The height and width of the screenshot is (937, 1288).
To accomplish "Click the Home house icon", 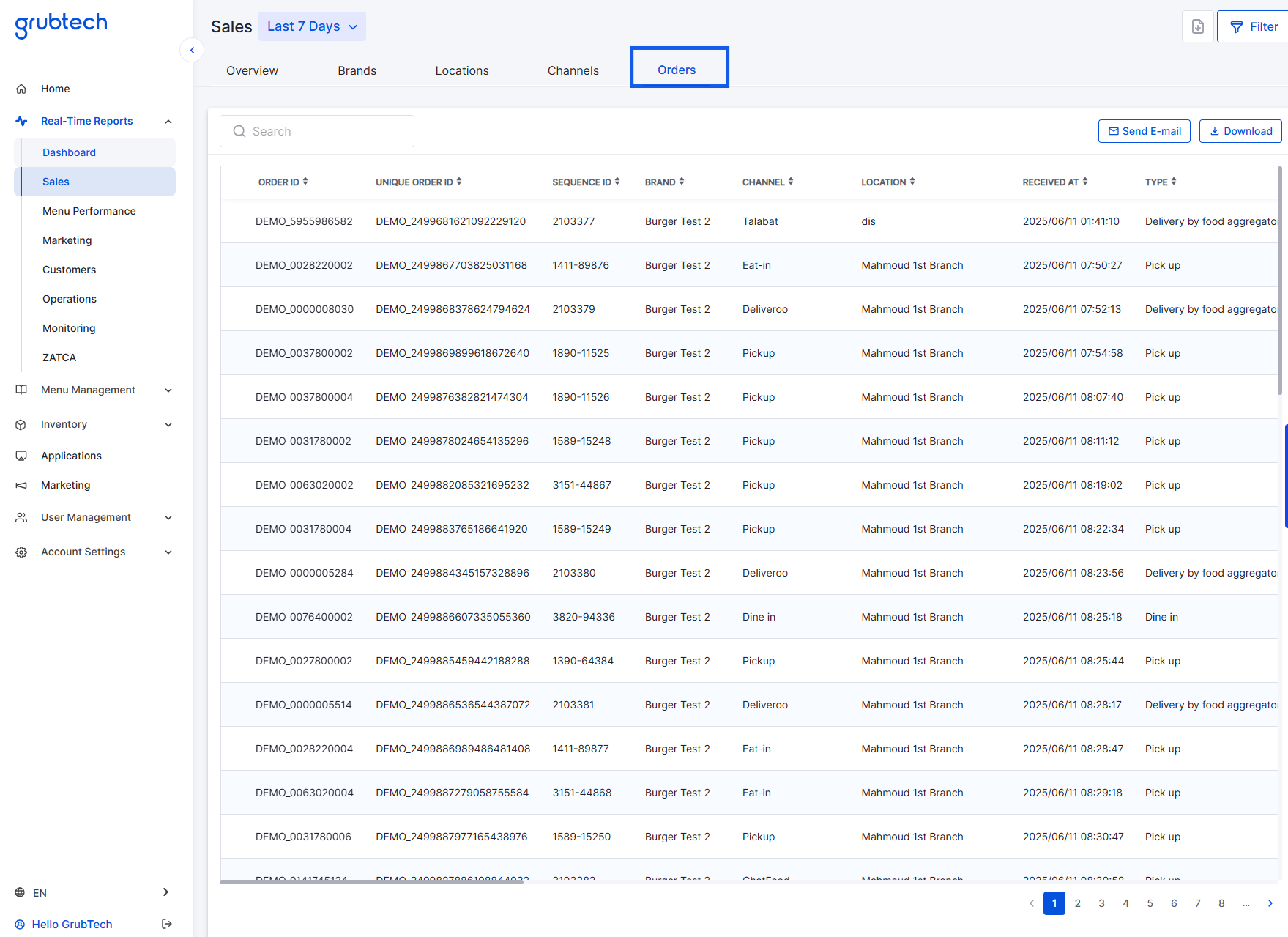I will [x=21, y=89].
